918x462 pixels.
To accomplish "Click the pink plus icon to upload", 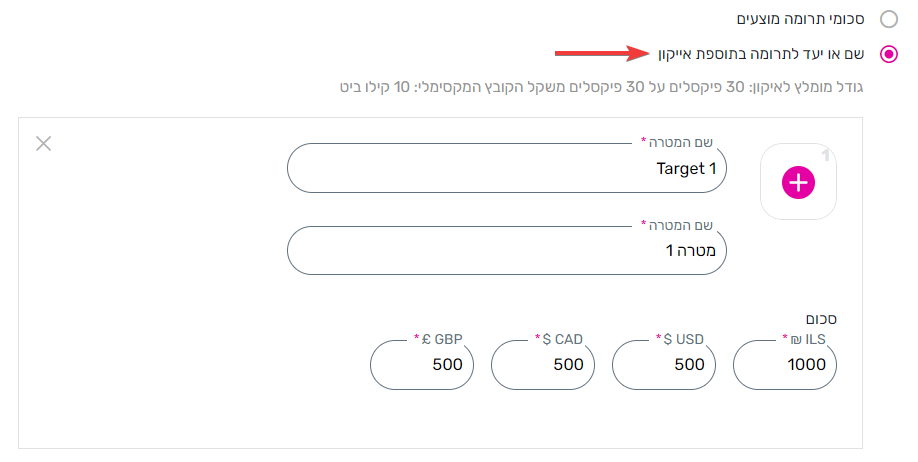I will 799,183.
